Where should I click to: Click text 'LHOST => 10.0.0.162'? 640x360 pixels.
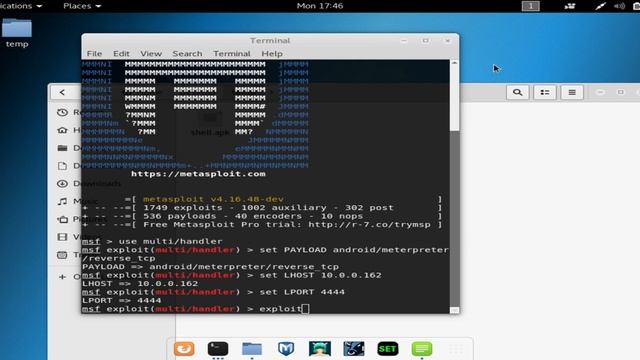tap(140, 284)
